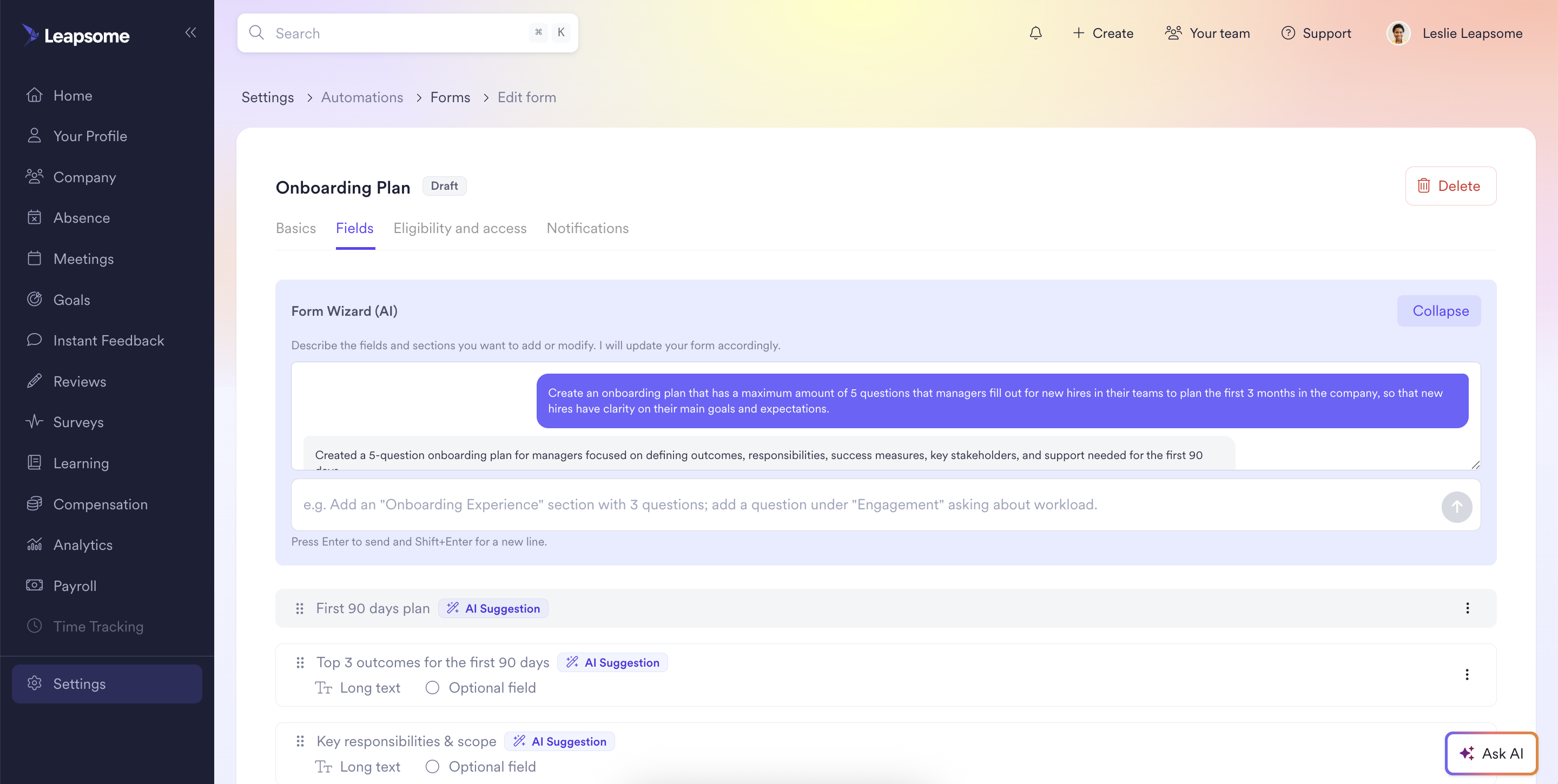Click the Learning book icon
Image resolution: width=1558 pixels, height=784 pixels.
(x=35, y=462)
